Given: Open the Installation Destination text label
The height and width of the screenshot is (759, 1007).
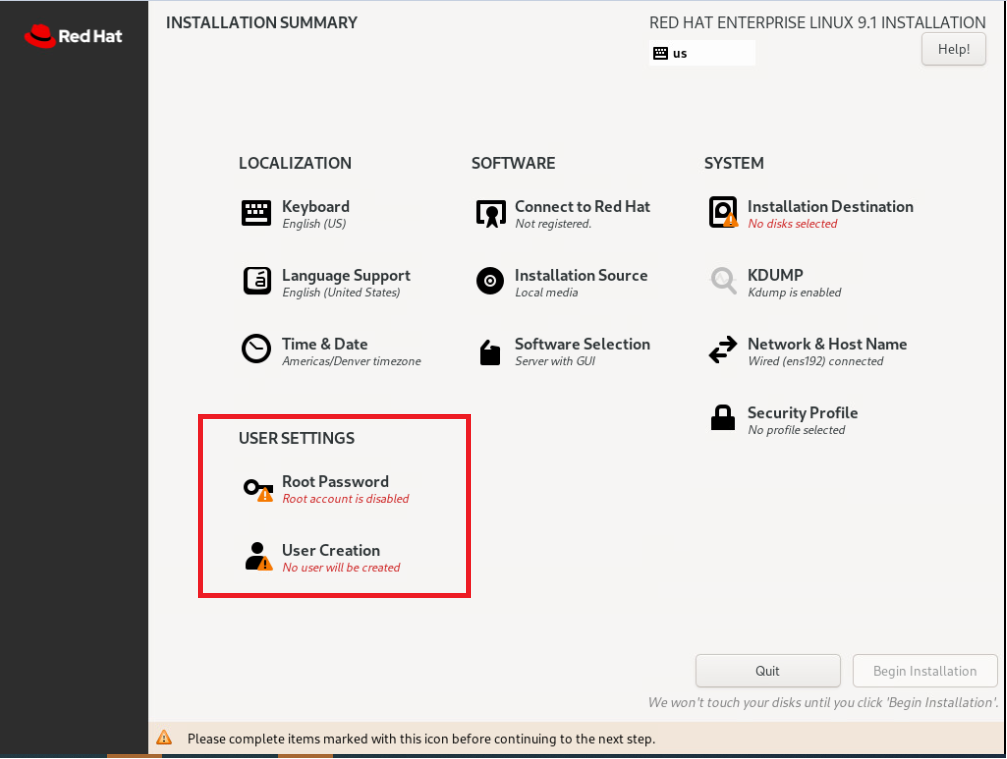Looking at the screenshot, I should point(830,206).
